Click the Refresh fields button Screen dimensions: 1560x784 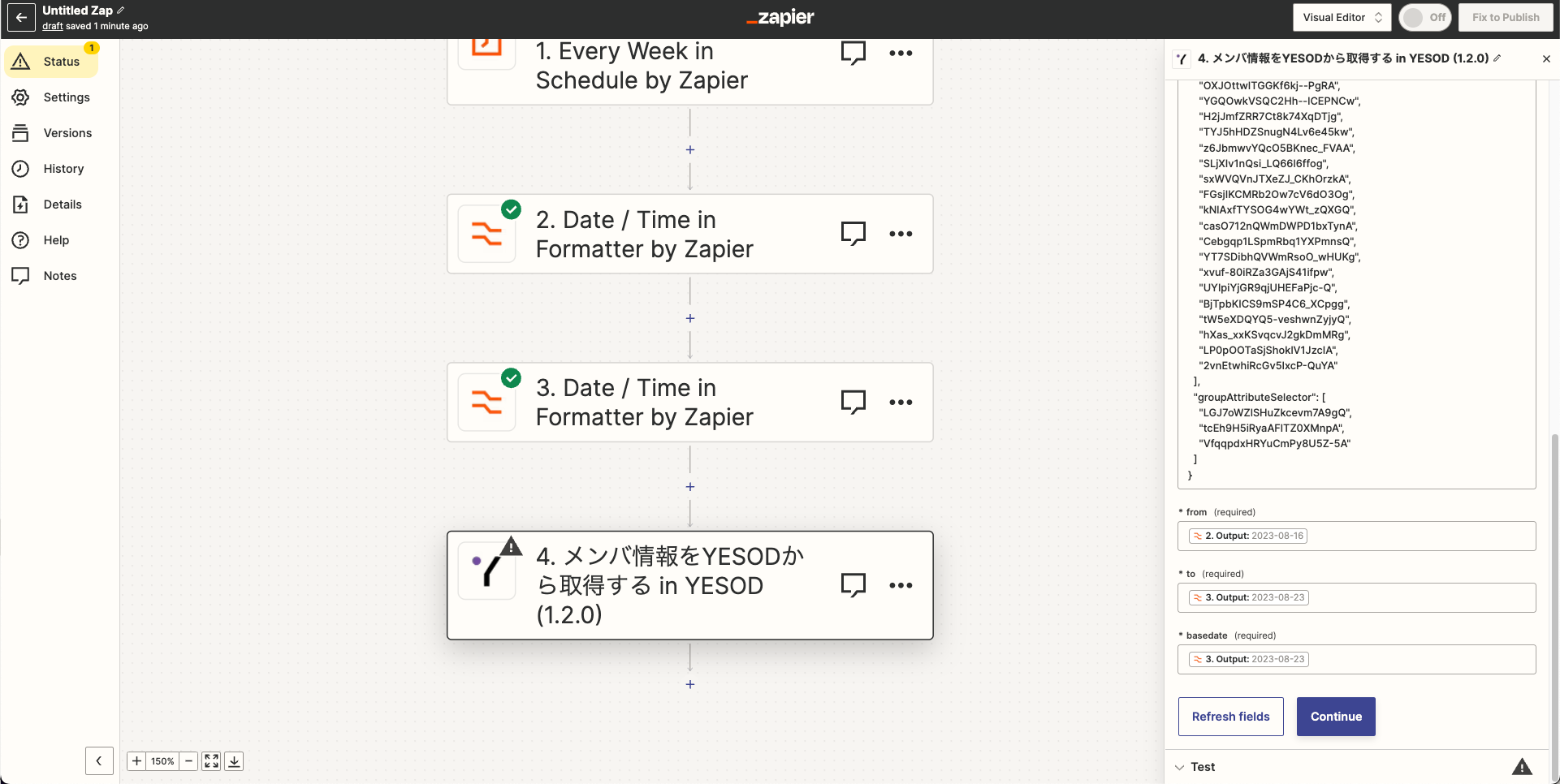(1230, 717)
